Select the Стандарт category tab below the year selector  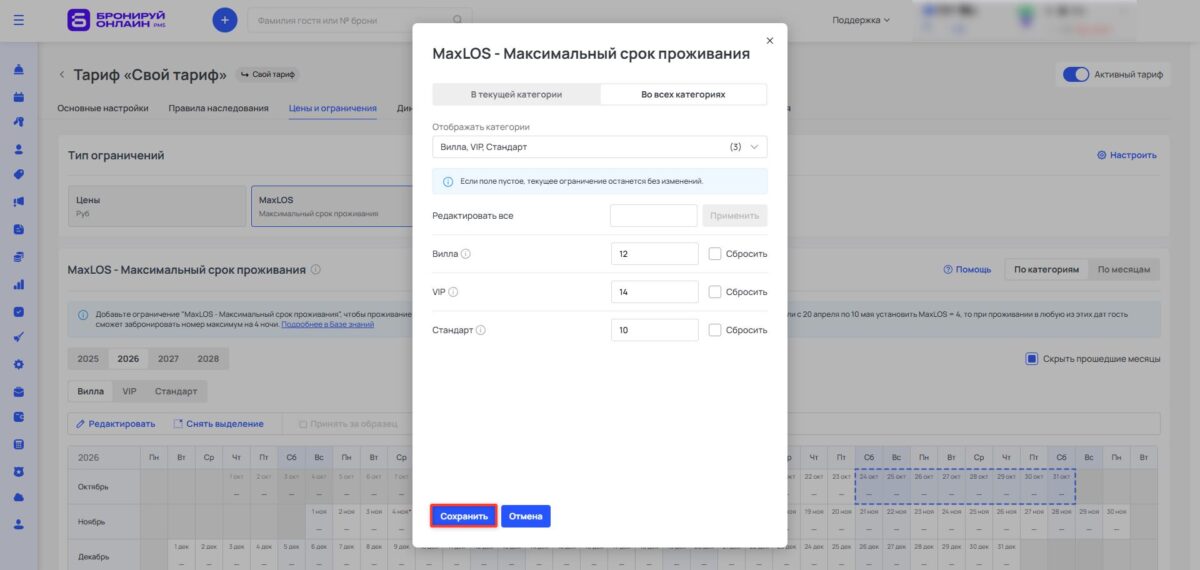pyautogui.click(x=176, y=391)
